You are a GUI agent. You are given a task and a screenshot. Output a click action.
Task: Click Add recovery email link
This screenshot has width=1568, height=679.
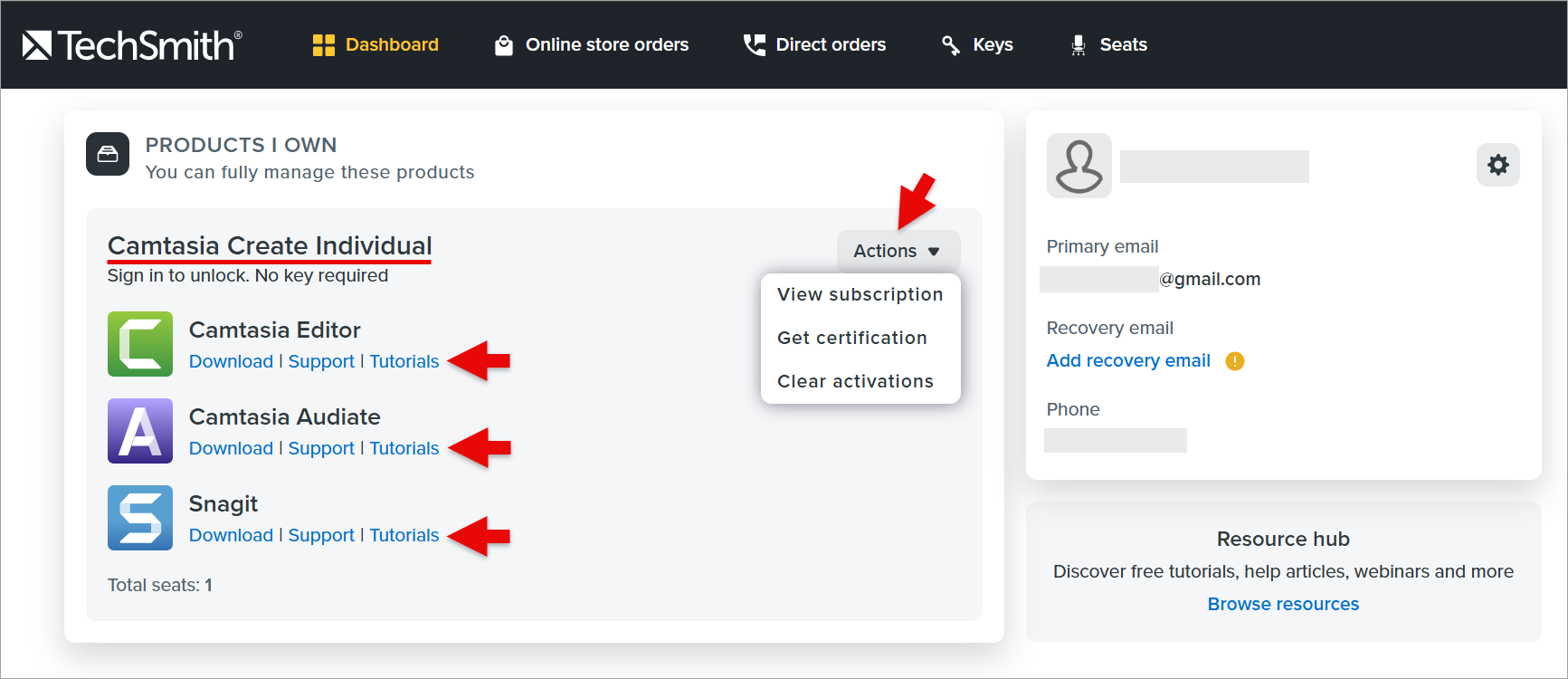point(1128,360)
